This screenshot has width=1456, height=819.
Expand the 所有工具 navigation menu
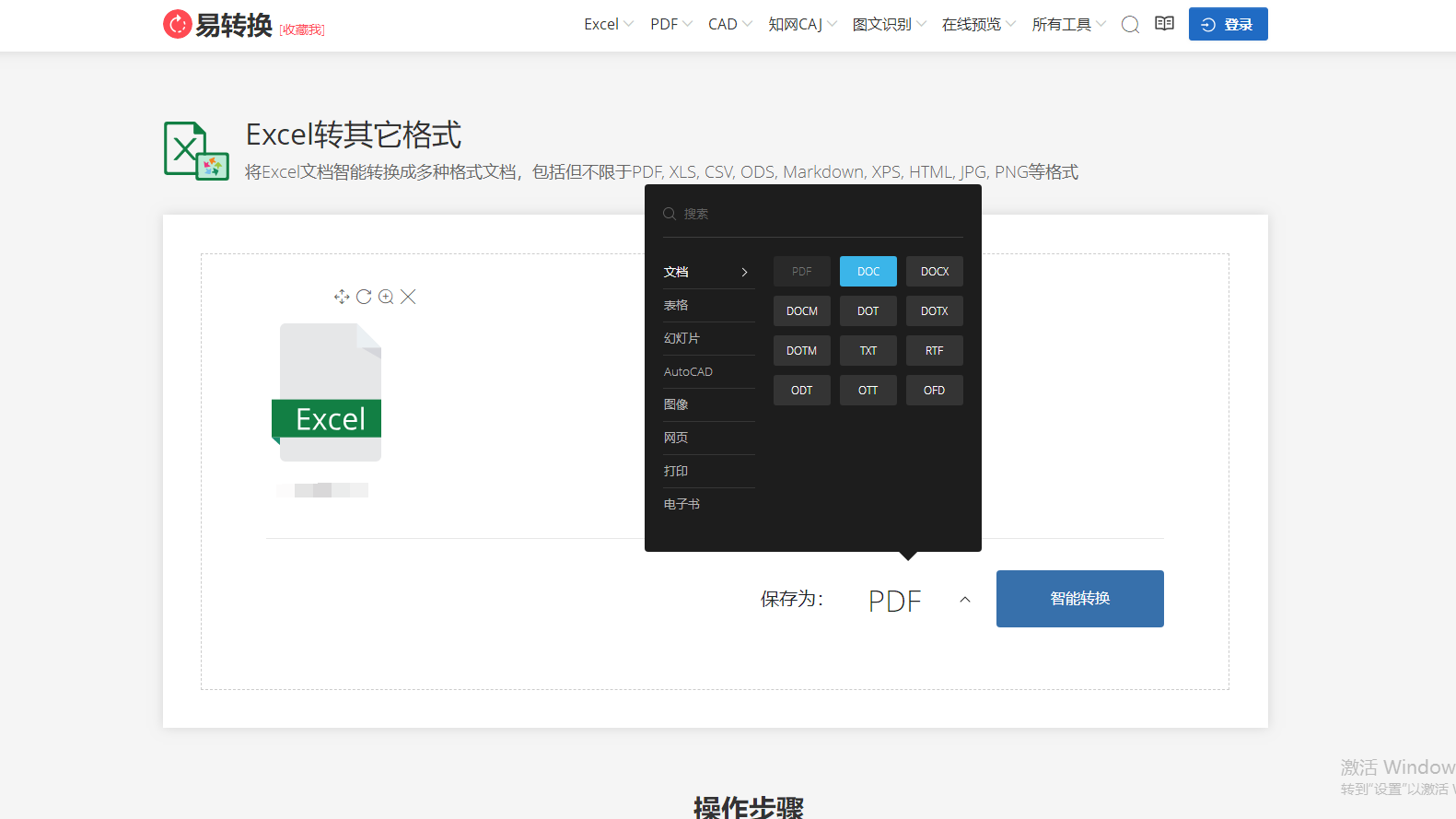tap(1069, 24)
